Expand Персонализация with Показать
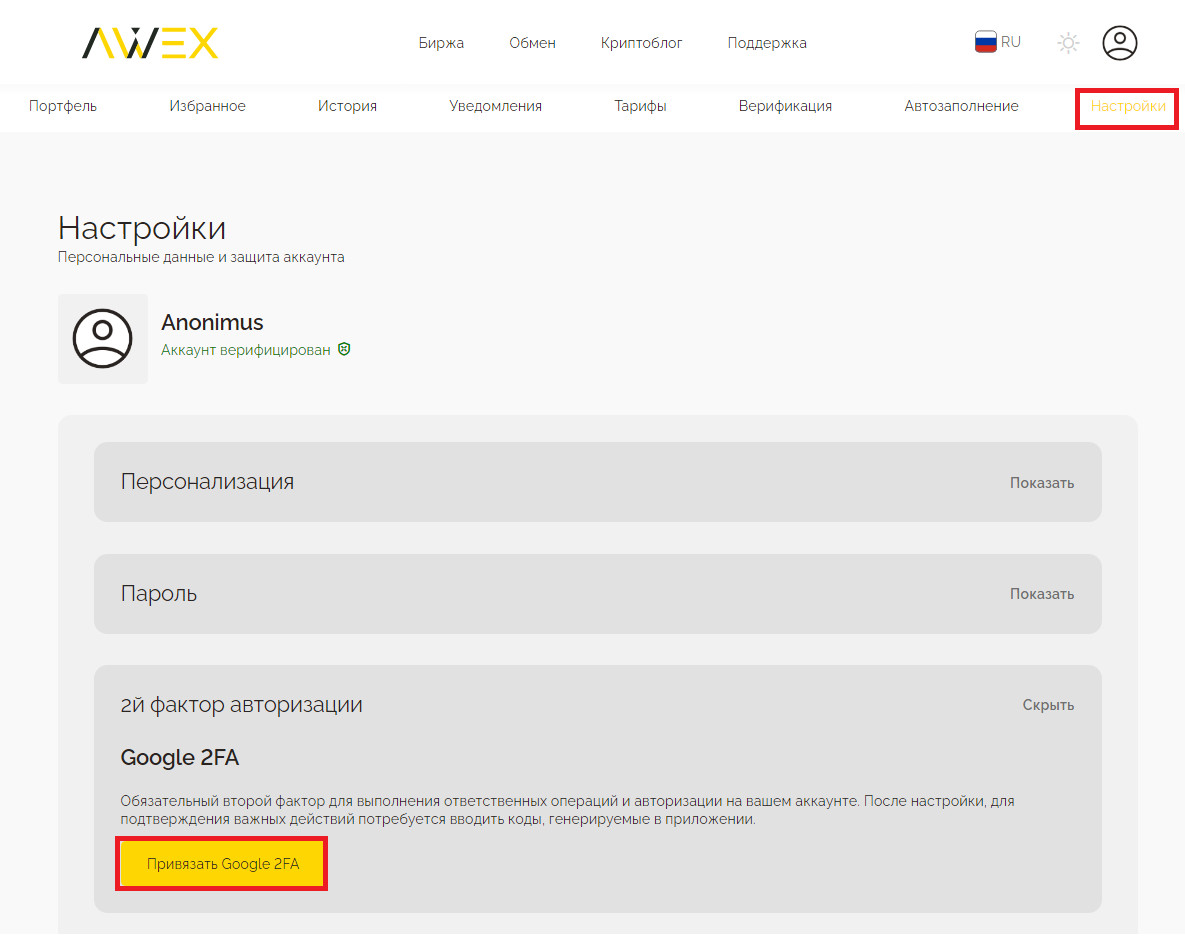This screenshot has height=936, width=1185. click(1041, 483)
